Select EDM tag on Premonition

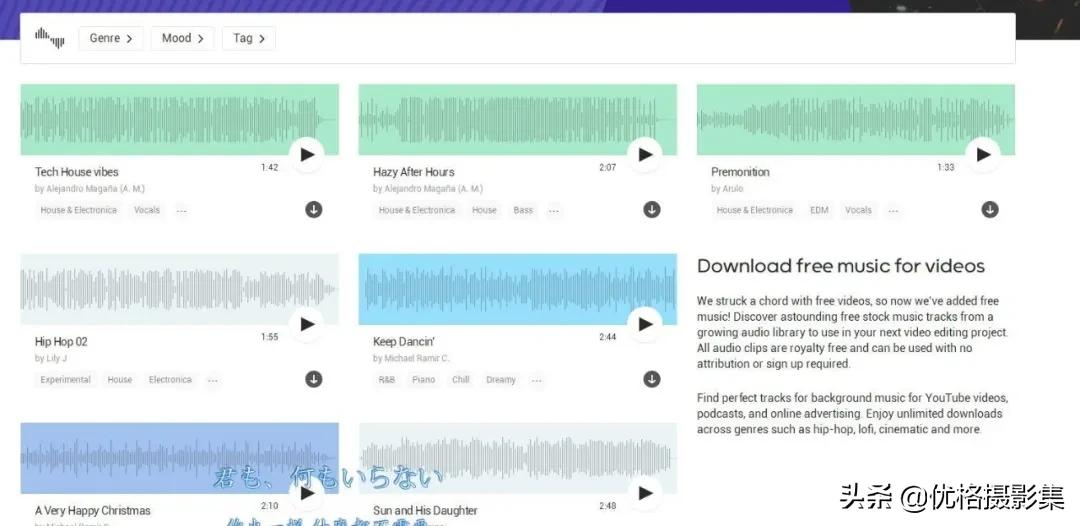tap(819, 211)
